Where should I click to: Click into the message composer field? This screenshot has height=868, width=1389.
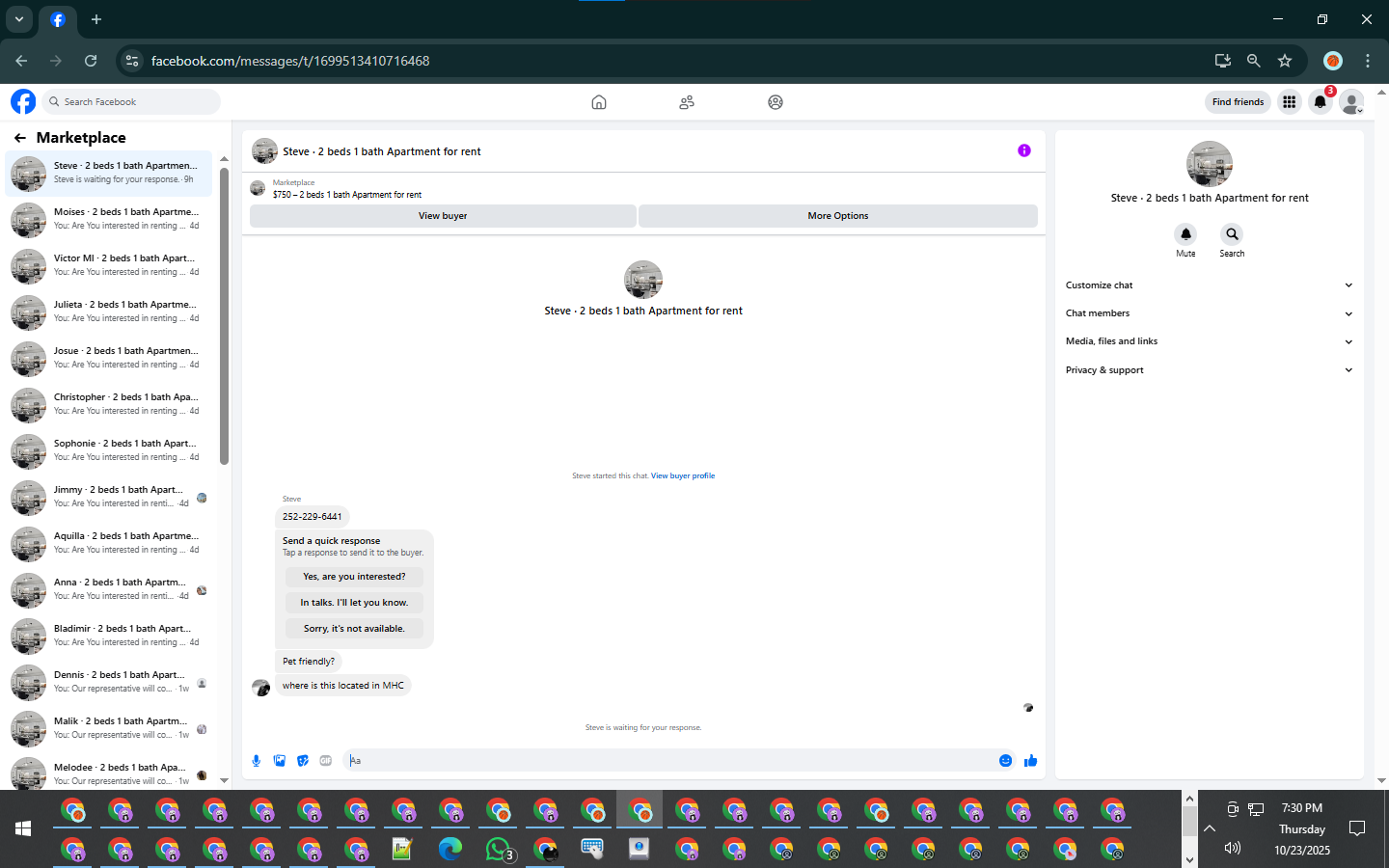pyautogui.click(x=670, y=761)
